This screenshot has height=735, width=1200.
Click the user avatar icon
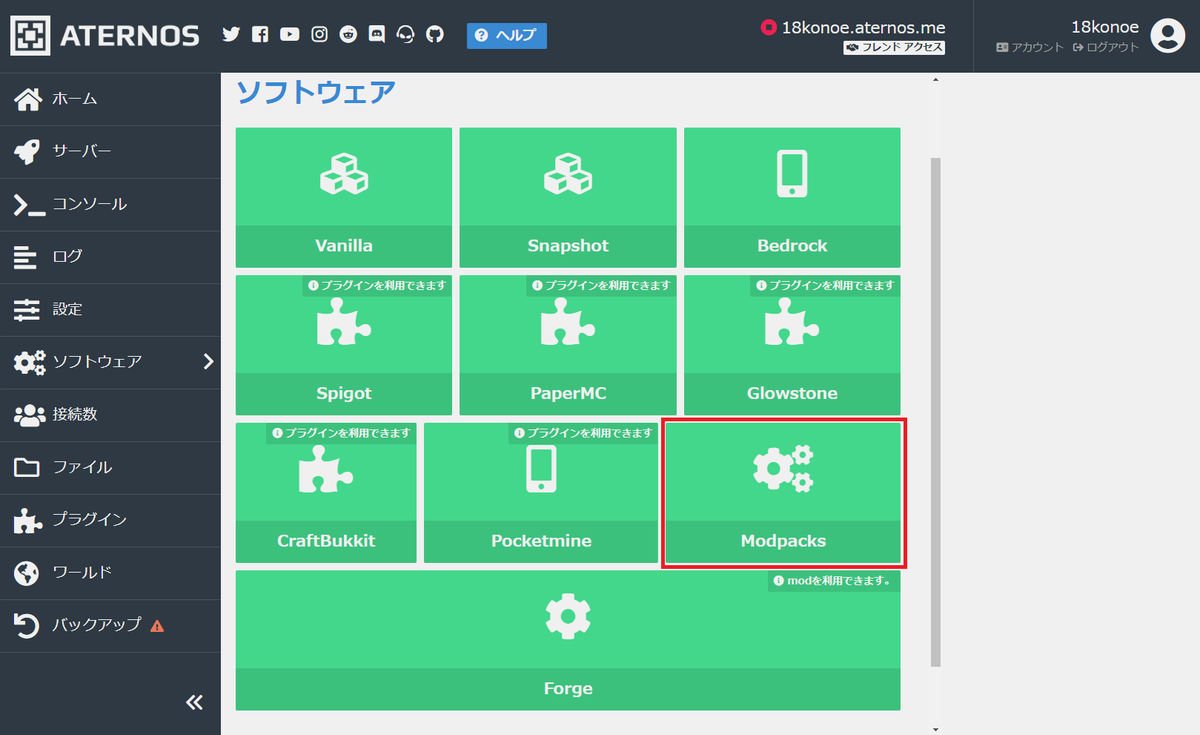[x=1167, y=36]
